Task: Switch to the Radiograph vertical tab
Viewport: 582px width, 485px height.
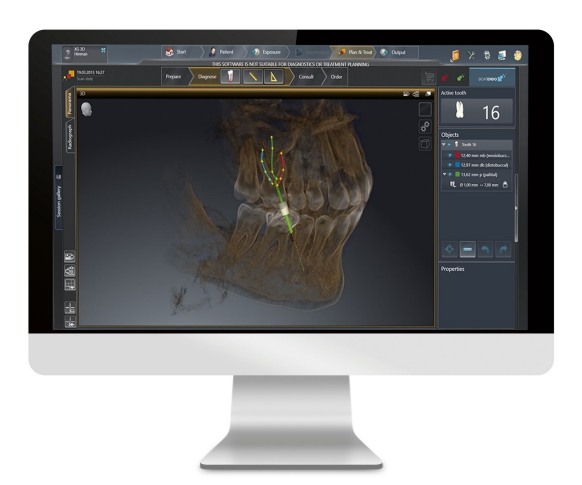Action: pyautogui.click(x=69, y=137)
